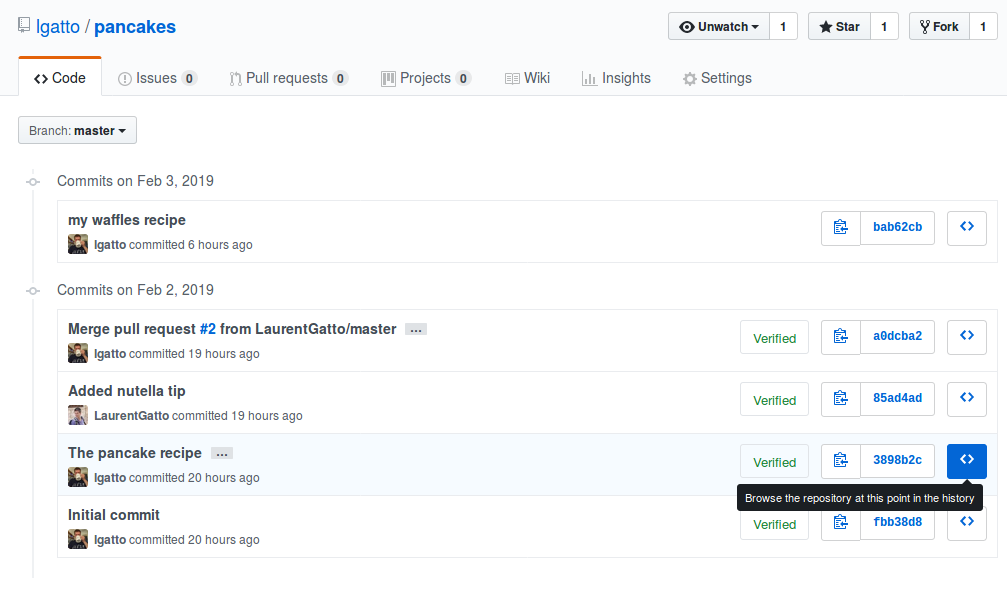The image size is (1007, 593).
Task: Browse repository at commit 3898b2c
Action: click(966, 460)
